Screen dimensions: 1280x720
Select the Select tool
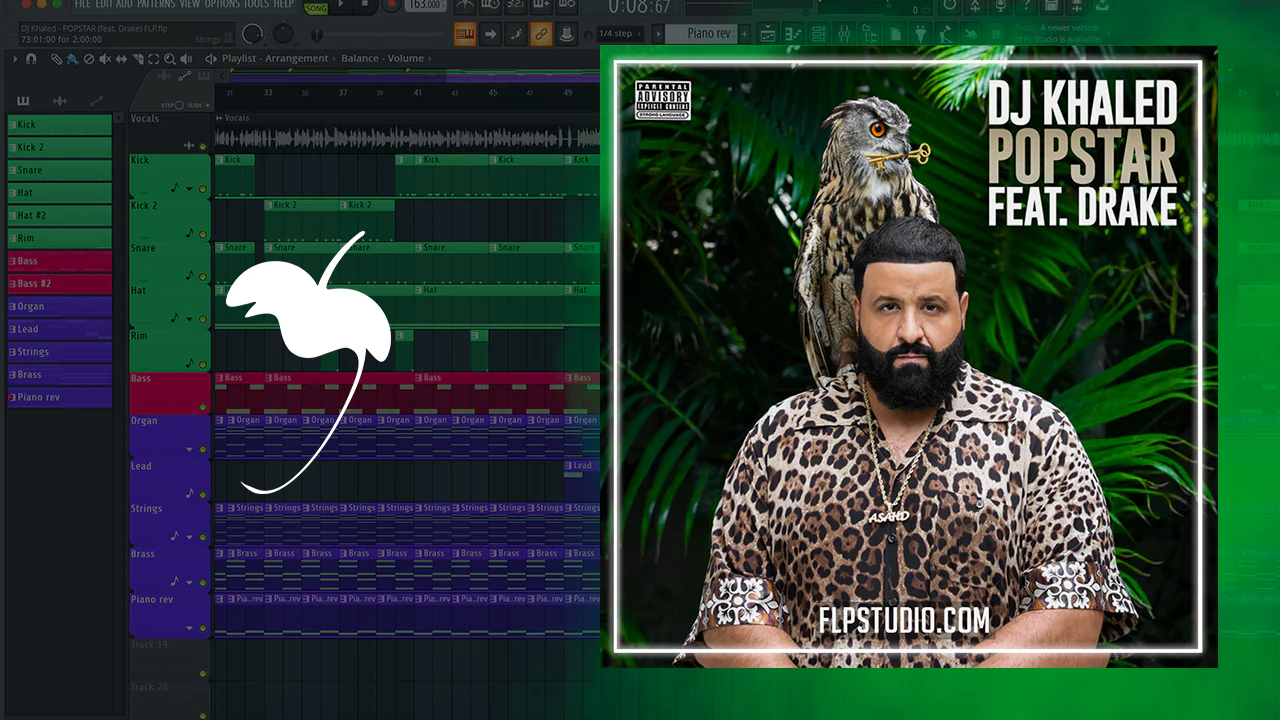[x=153, y=59]
